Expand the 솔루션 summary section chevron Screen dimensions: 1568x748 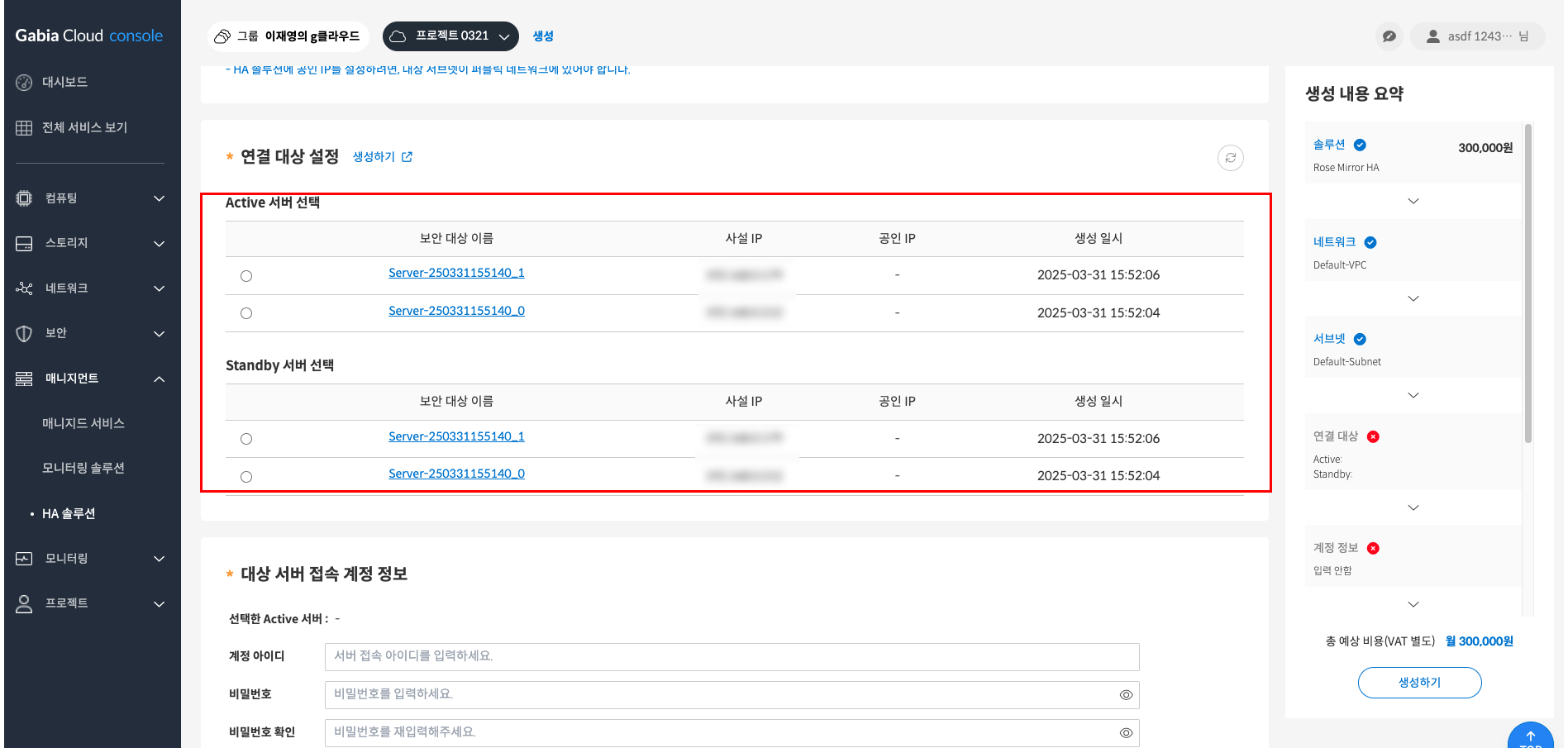pos(1413,201)
